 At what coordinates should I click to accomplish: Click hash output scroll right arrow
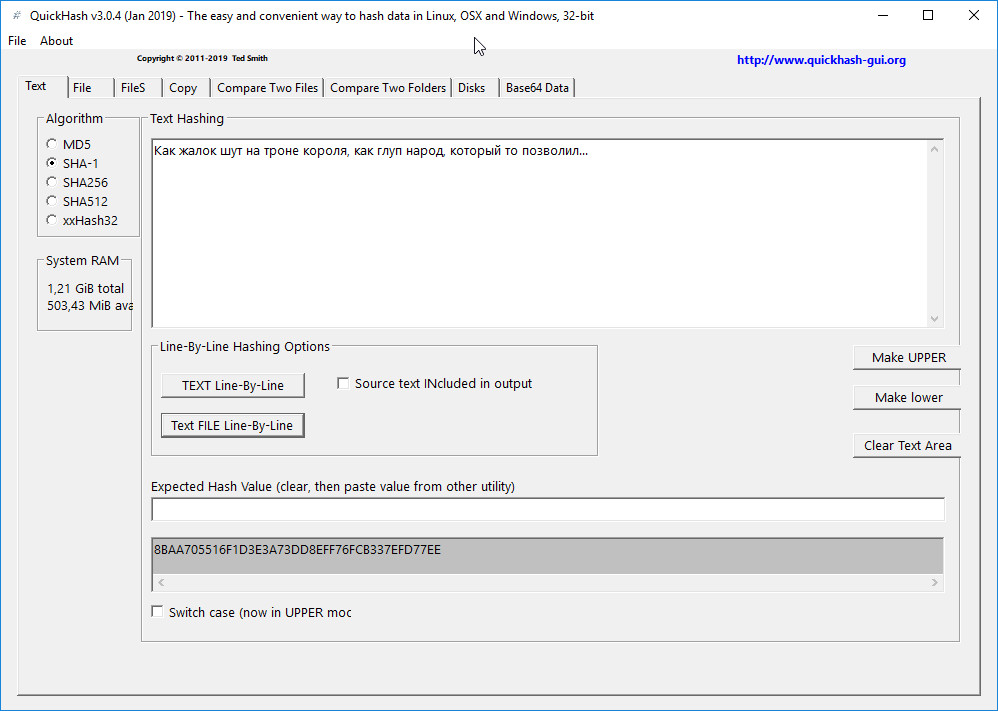point(934,582)
